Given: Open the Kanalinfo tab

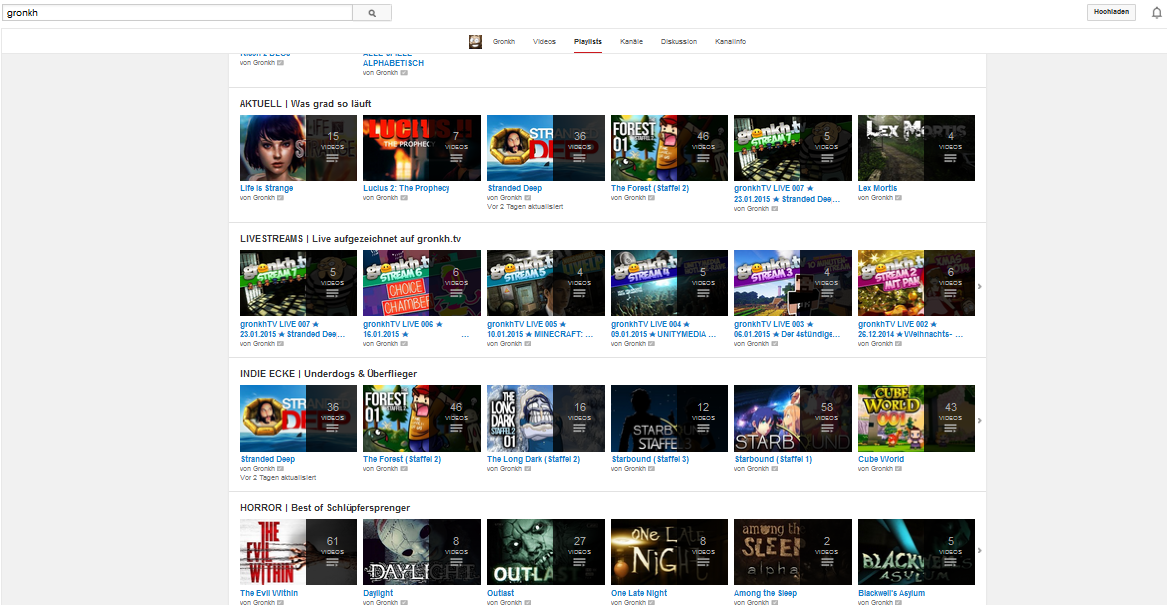Looking at the screenshot, I should tap(730, 41).
